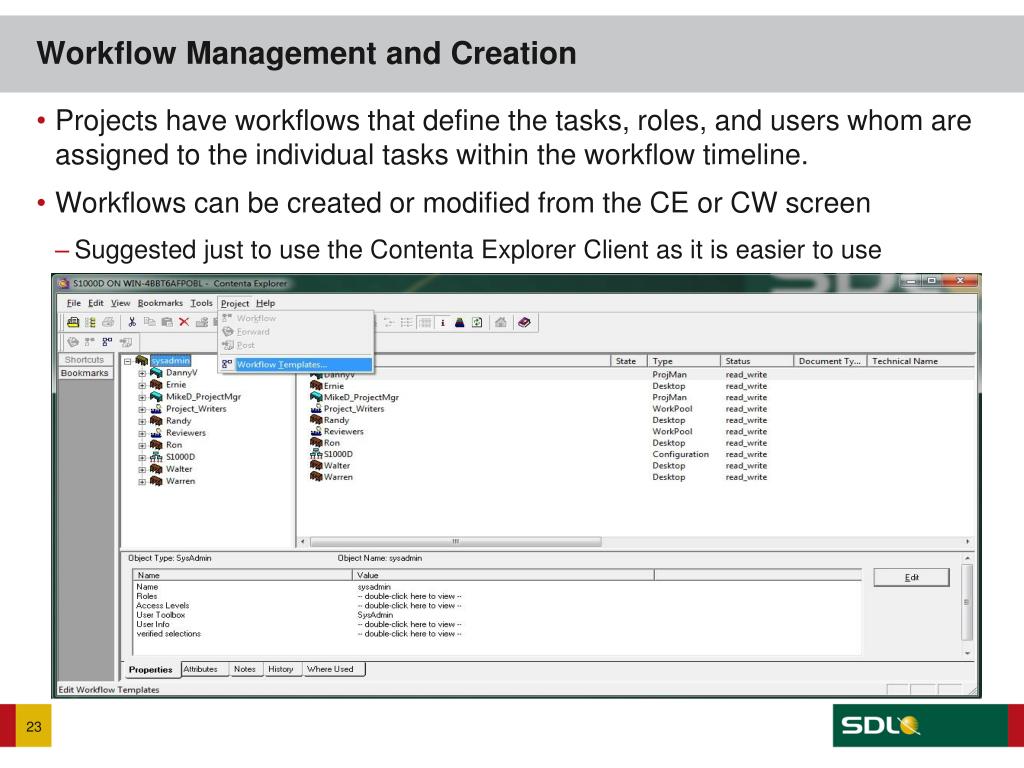The image size is (1024, 768).
Task: Click the Contenta Explorer title bar app icon
Action: click(63, 283)
